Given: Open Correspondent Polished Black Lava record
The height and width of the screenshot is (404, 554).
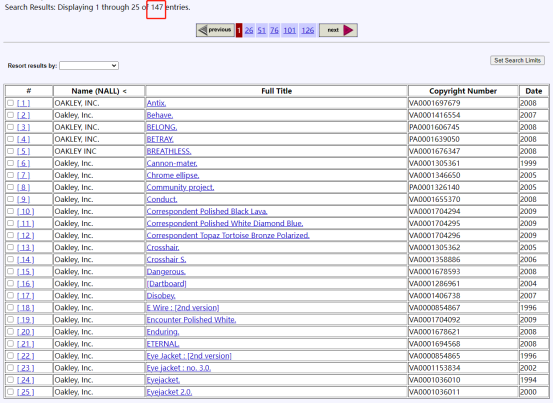Looking at the screenshot, I should pyautogui.click(x=207, y=211).
